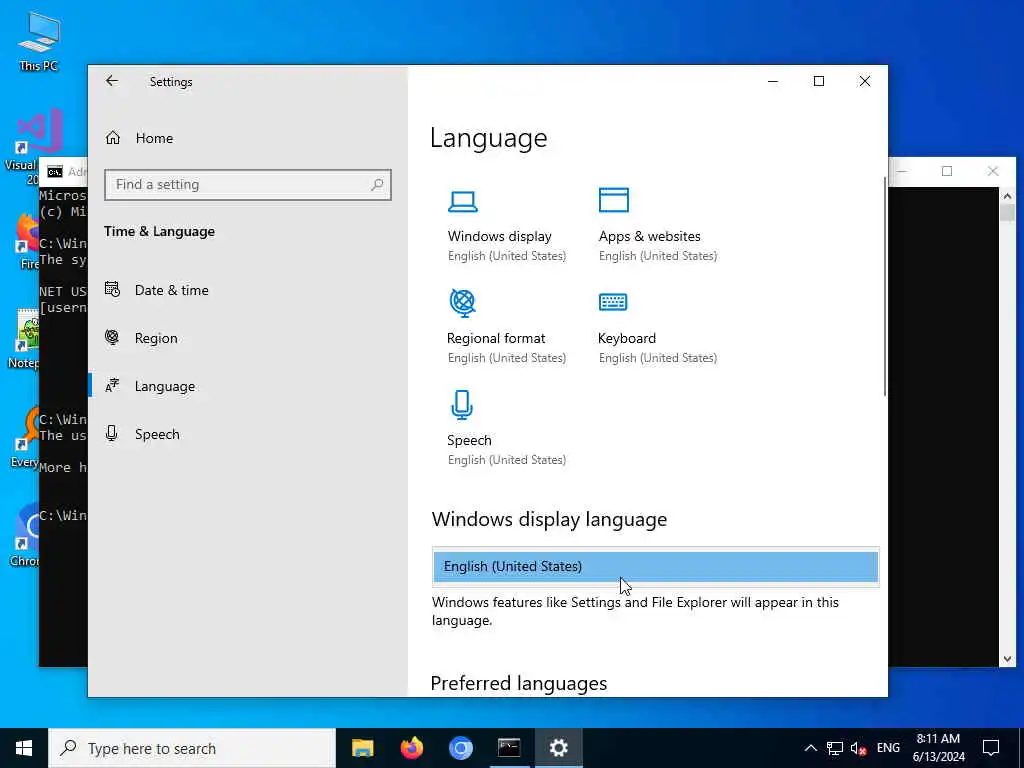
Task: Click the search magnifier in Find a setting
Action: pos(377,185)
